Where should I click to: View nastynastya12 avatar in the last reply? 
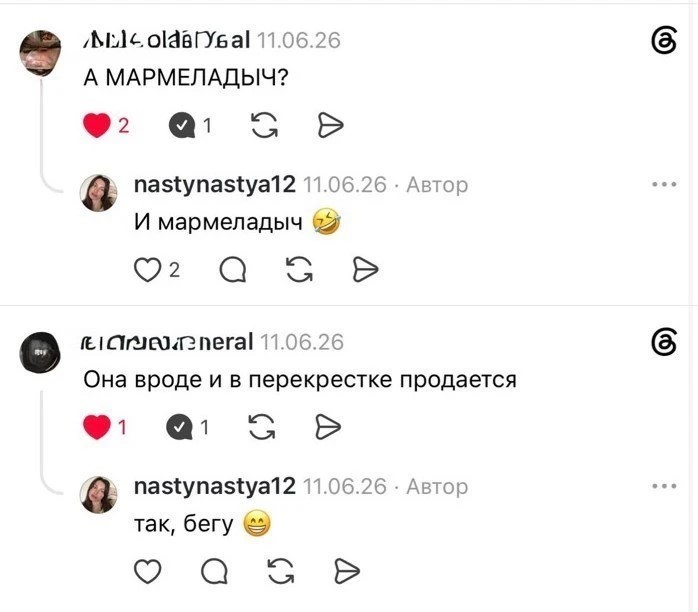point(98,494)
